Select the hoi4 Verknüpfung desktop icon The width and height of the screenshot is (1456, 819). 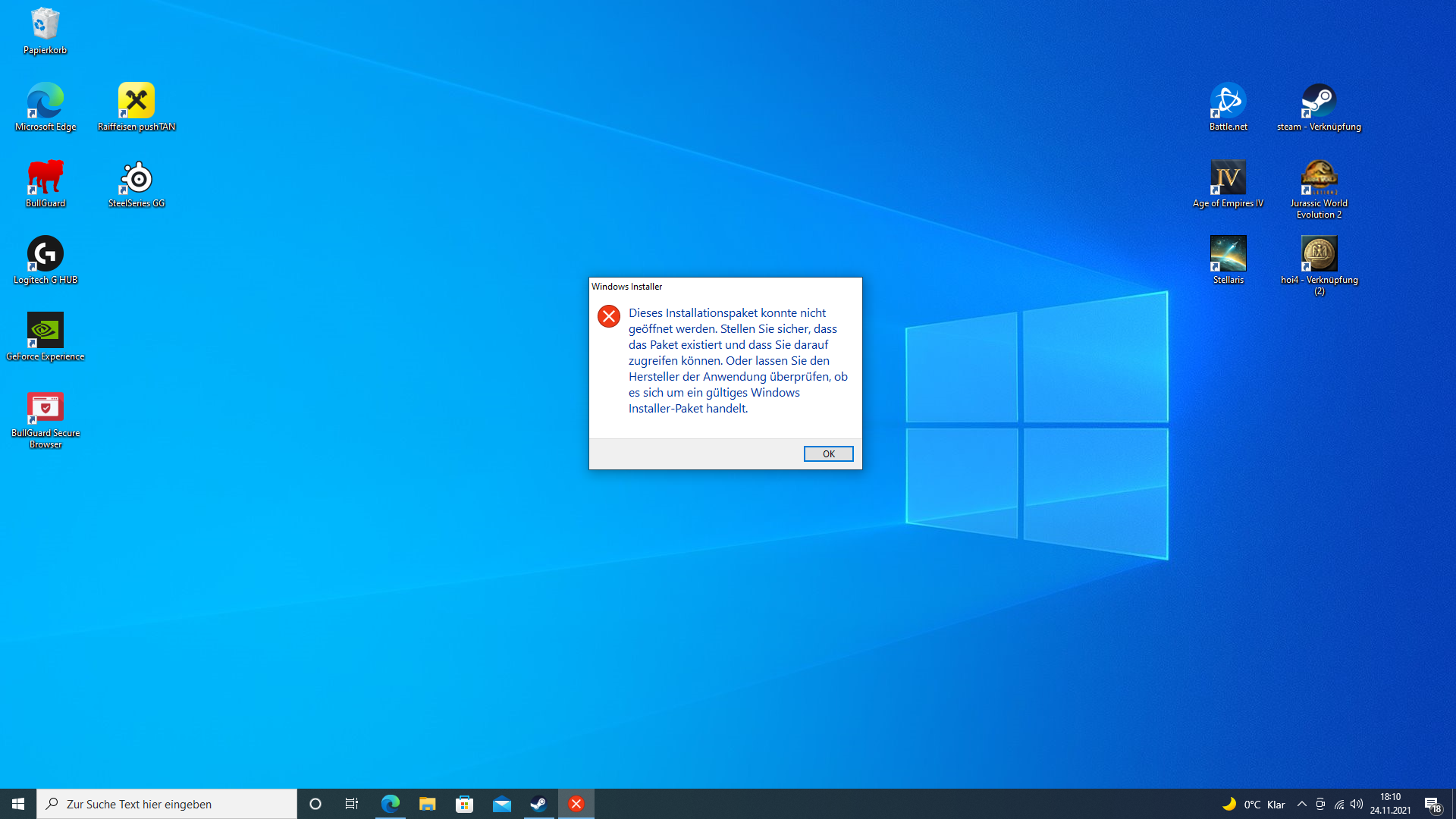1319,254
